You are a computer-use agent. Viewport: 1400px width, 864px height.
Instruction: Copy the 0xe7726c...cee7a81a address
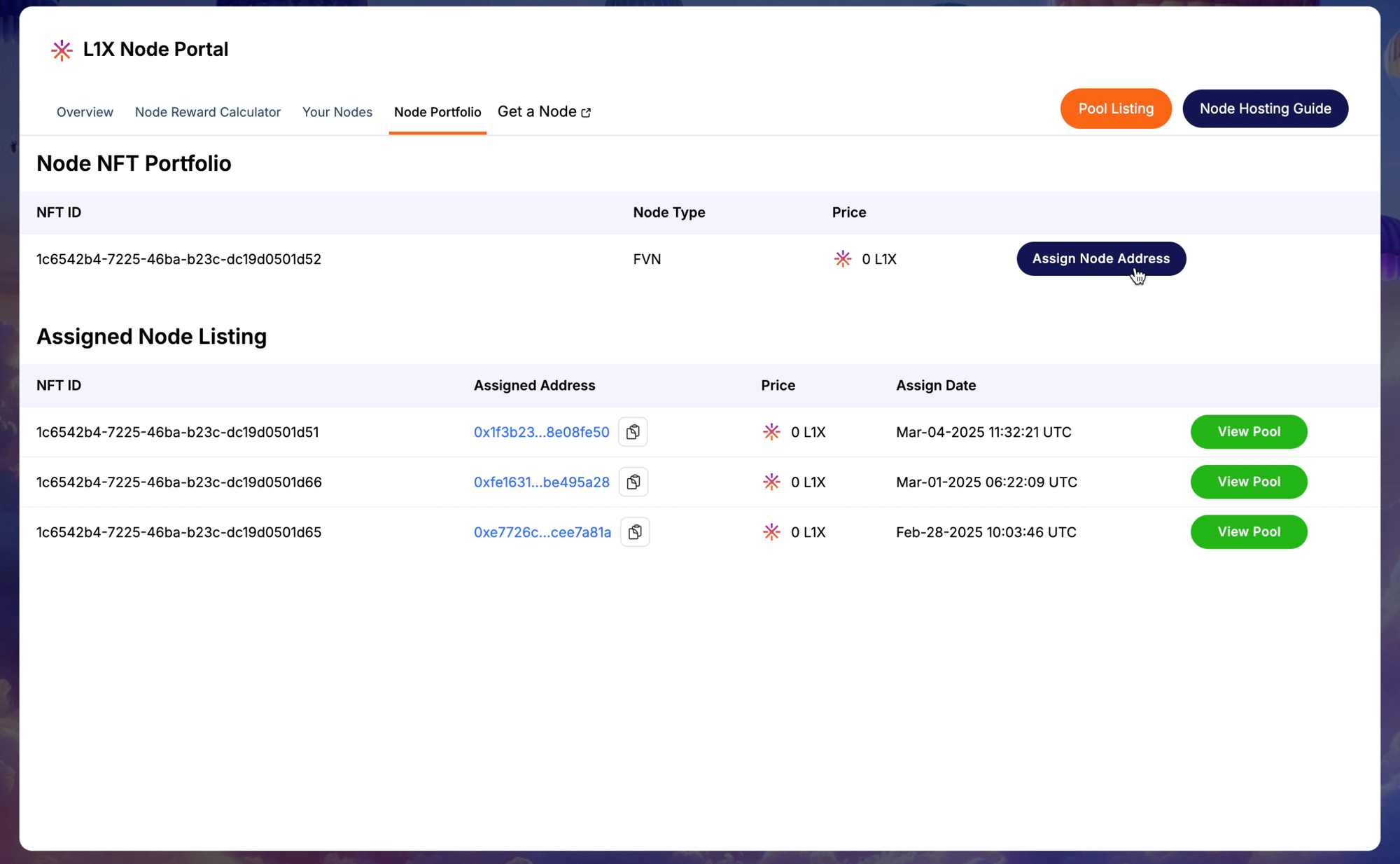(635, 532)
